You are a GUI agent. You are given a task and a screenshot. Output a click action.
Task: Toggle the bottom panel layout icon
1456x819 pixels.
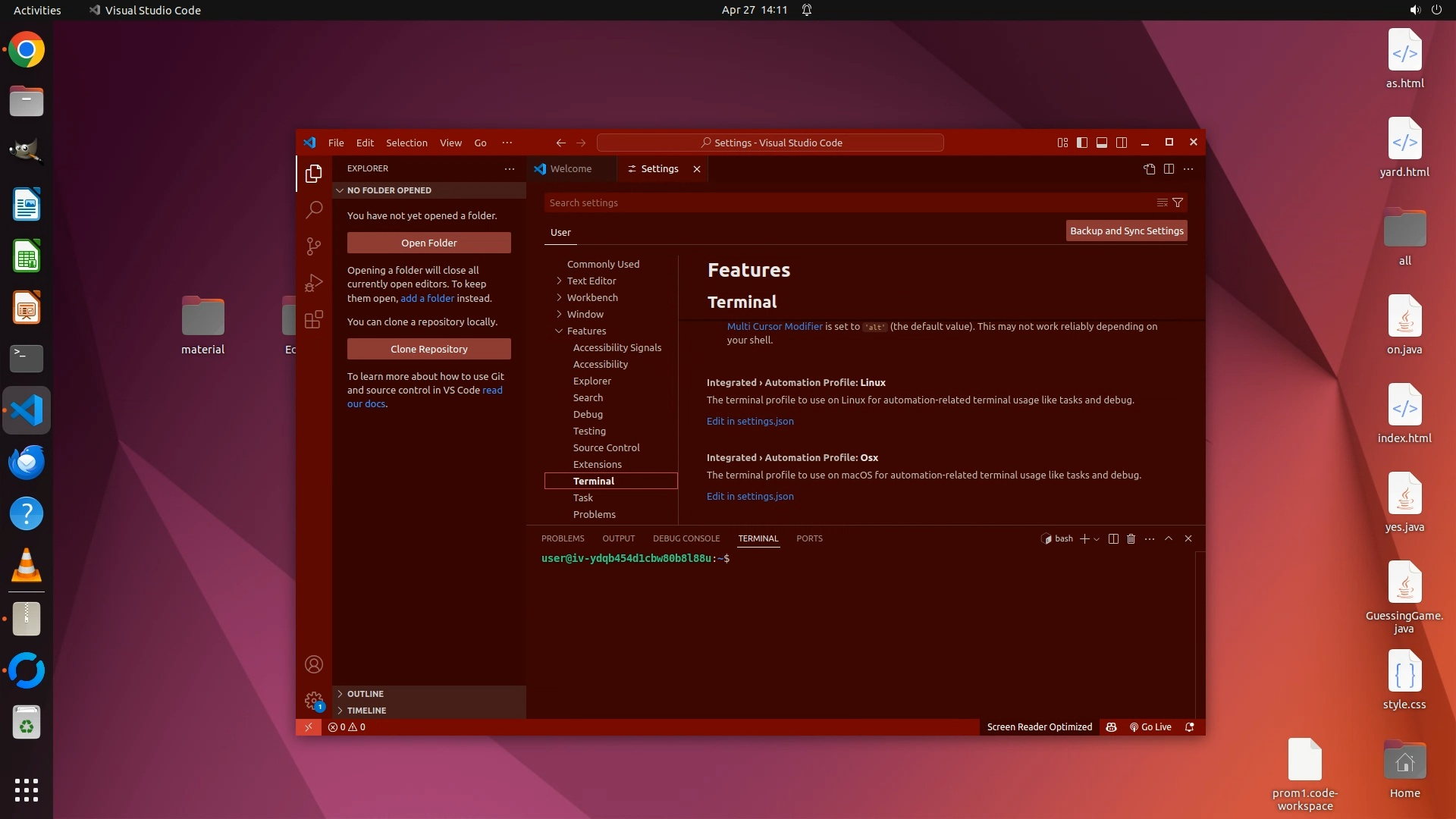1102,143
